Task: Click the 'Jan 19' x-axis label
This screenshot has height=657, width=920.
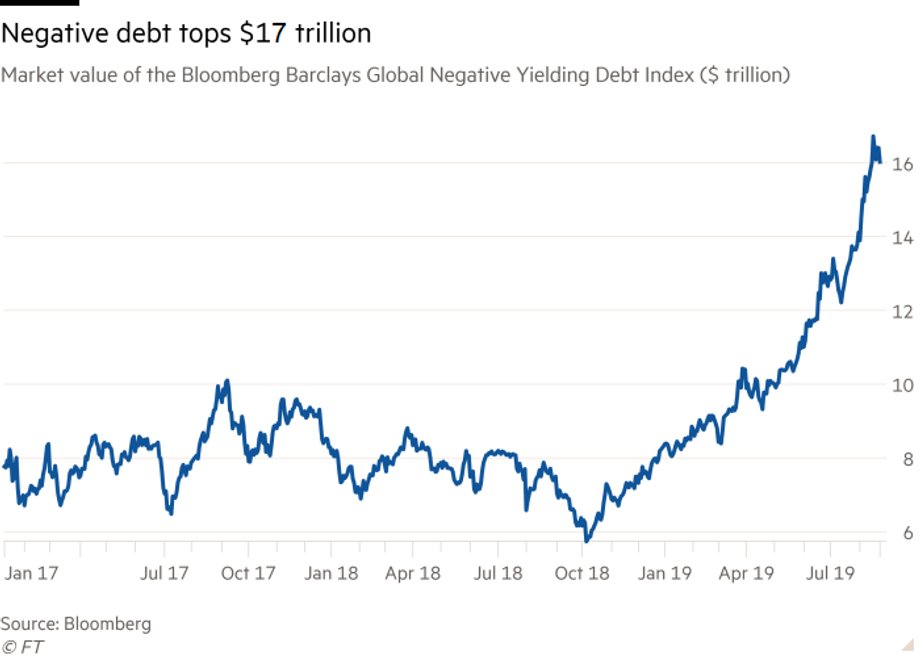Action: (665, 573)
